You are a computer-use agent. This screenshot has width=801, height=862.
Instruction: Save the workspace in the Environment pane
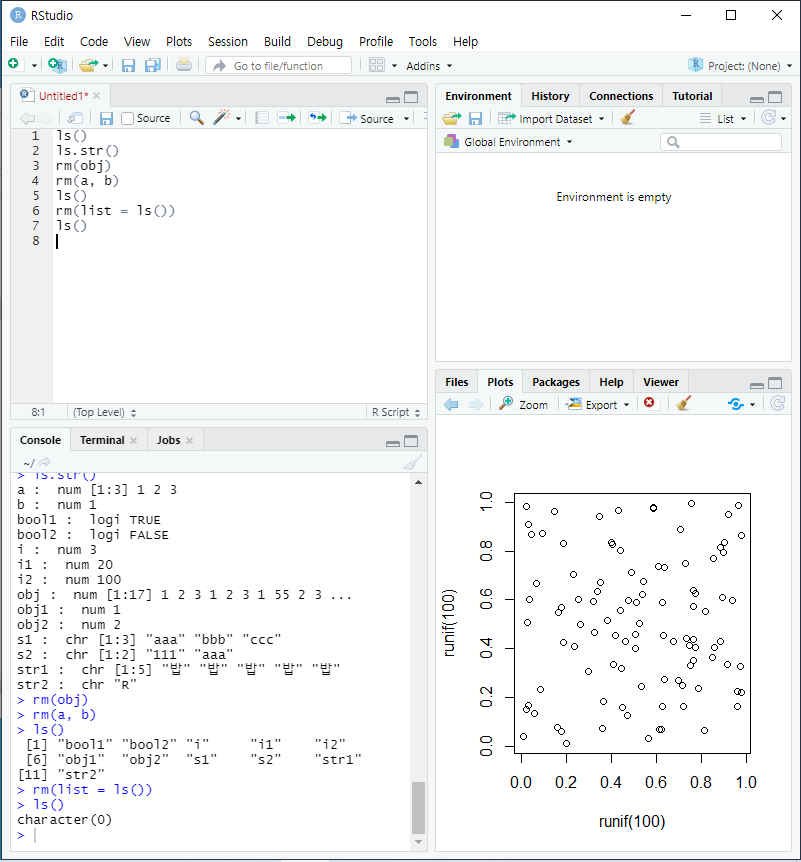click(x=476, y=118)
